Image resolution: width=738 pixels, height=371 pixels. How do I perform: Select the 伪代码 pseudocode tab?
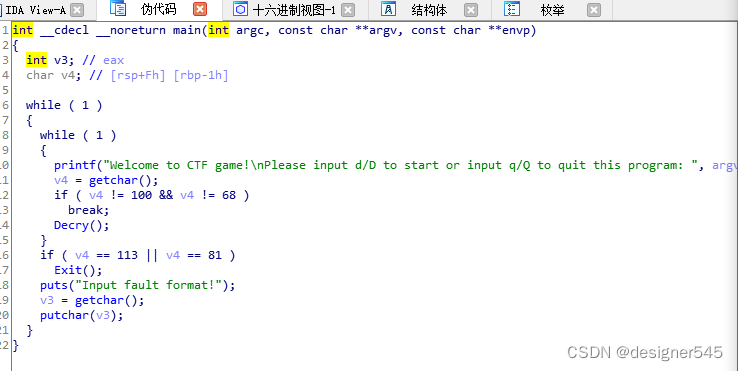[x=159, y=9]
